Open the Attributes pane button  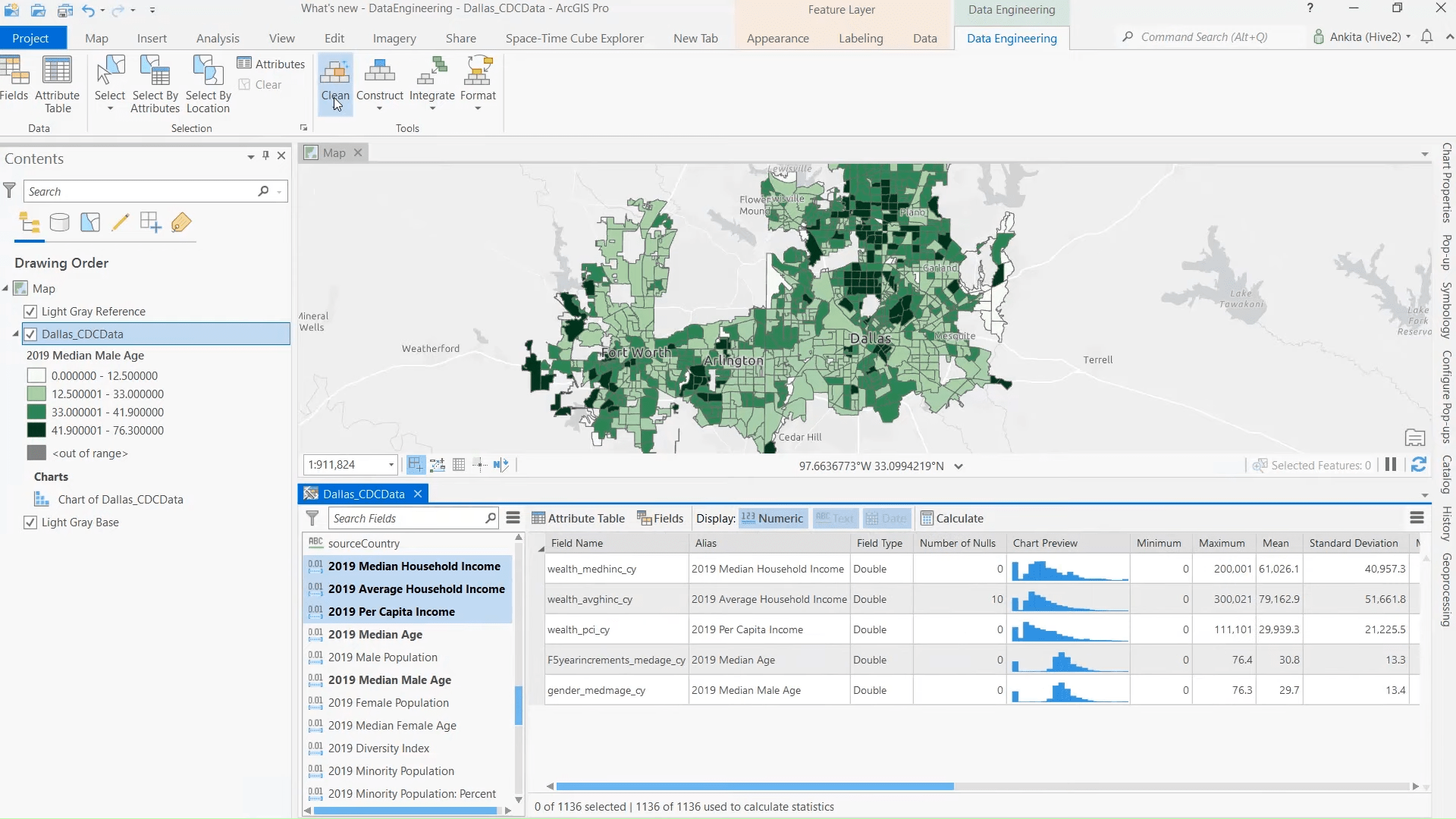coord(271,64)
